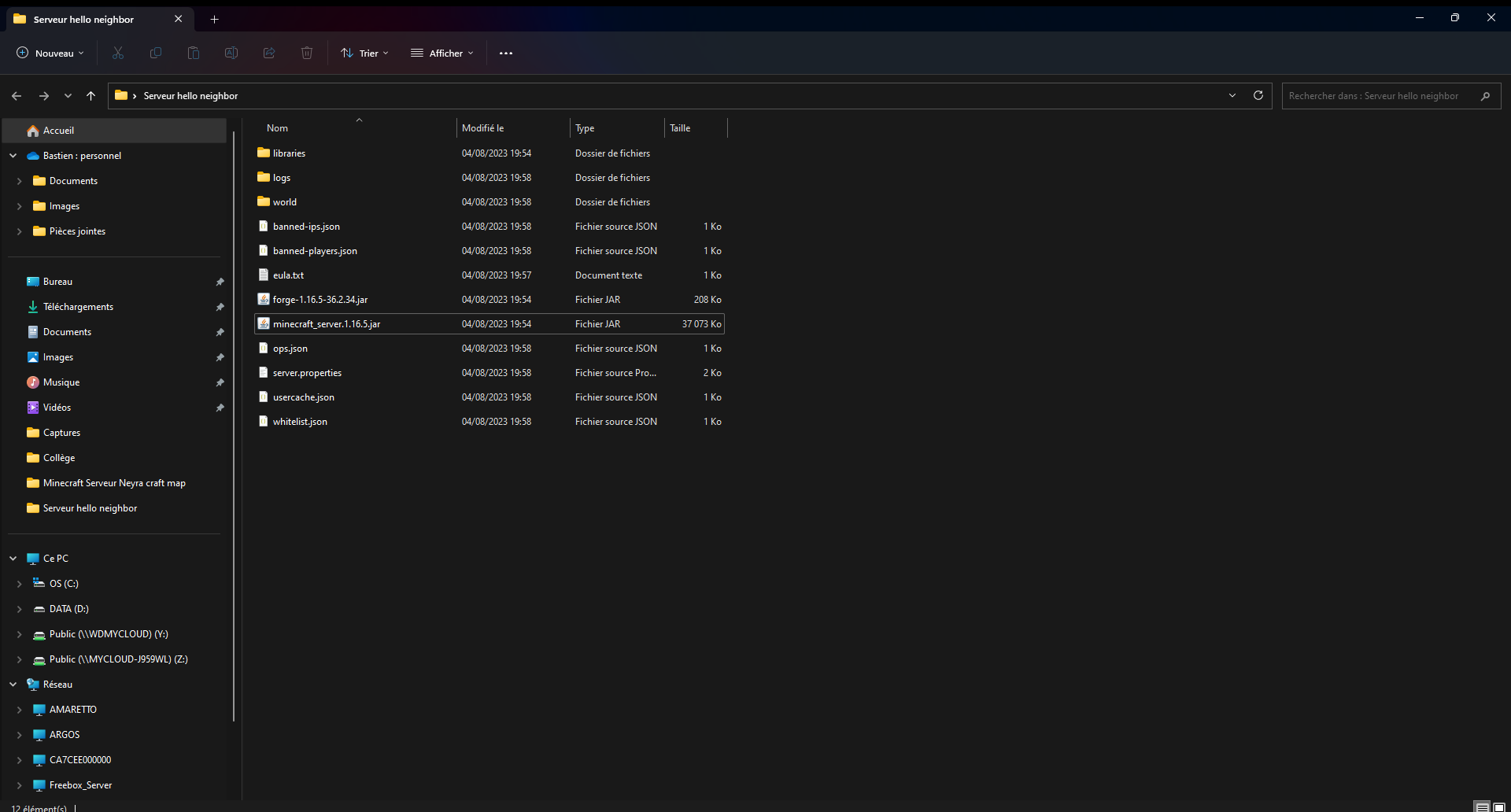The width and height of the screenshot is (1511, 812).
Task: Select the forge-1.16.5-36.2.34.jar file icon
Action: point(264,299)
